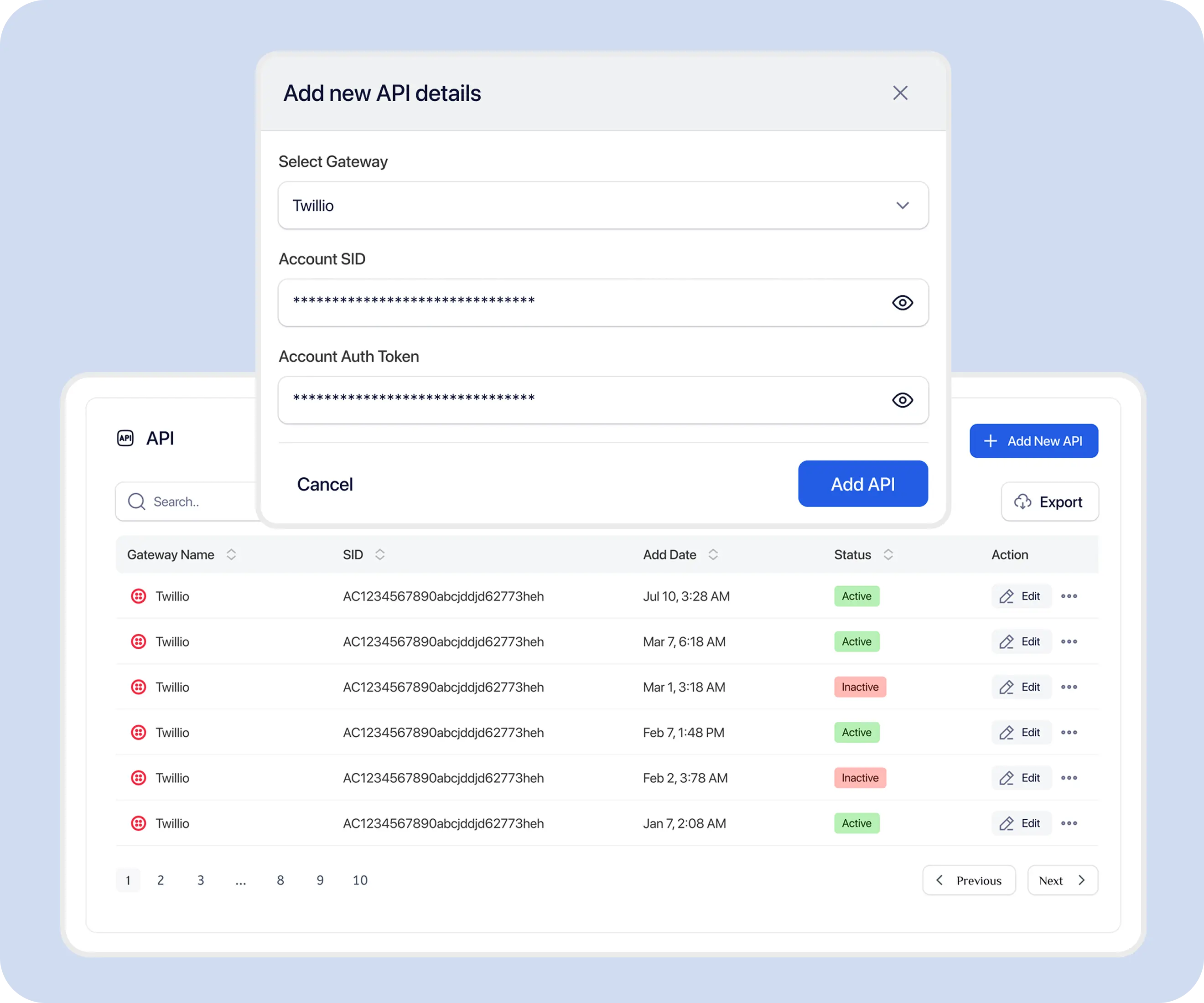Open more options for Jul 10 row
The width and height of the screenshot is (1204, 1003).
pyautogui.click(x=1069, y=596)
